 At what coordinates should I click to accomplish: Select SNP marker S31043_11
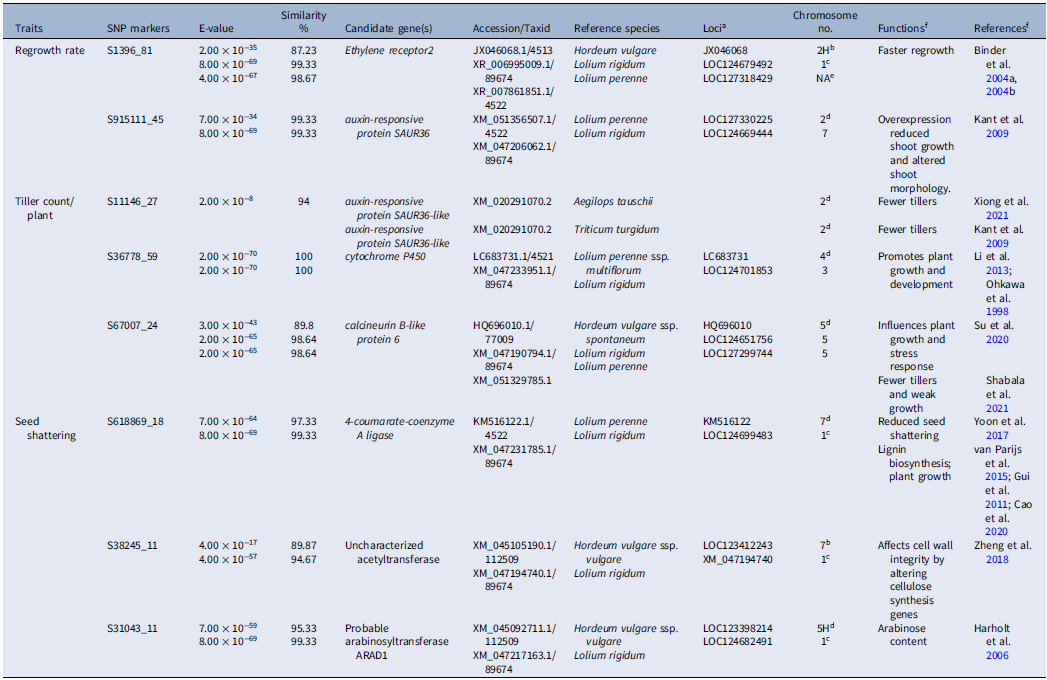tap(132, 629)
